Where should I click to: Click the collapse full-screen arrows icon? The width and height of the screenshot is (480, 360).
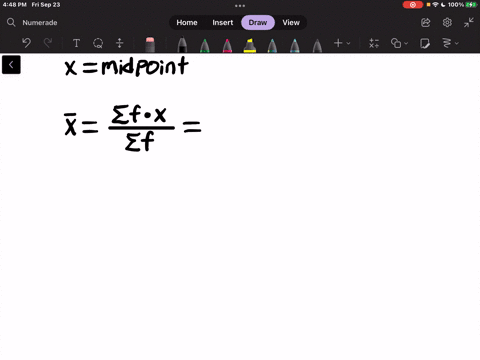[469, 23]
